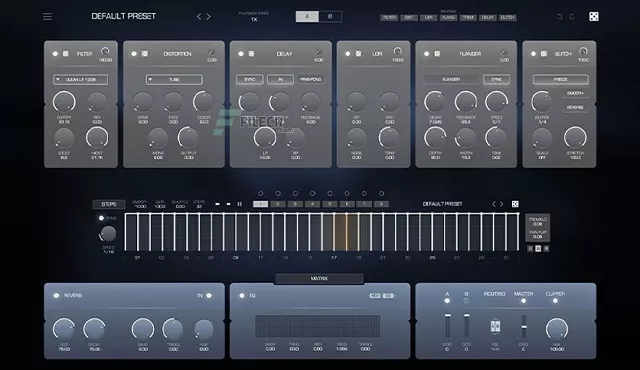Click the Glitch Freeze button
This screenshot has width=640, height=370.
pos(560,80)
